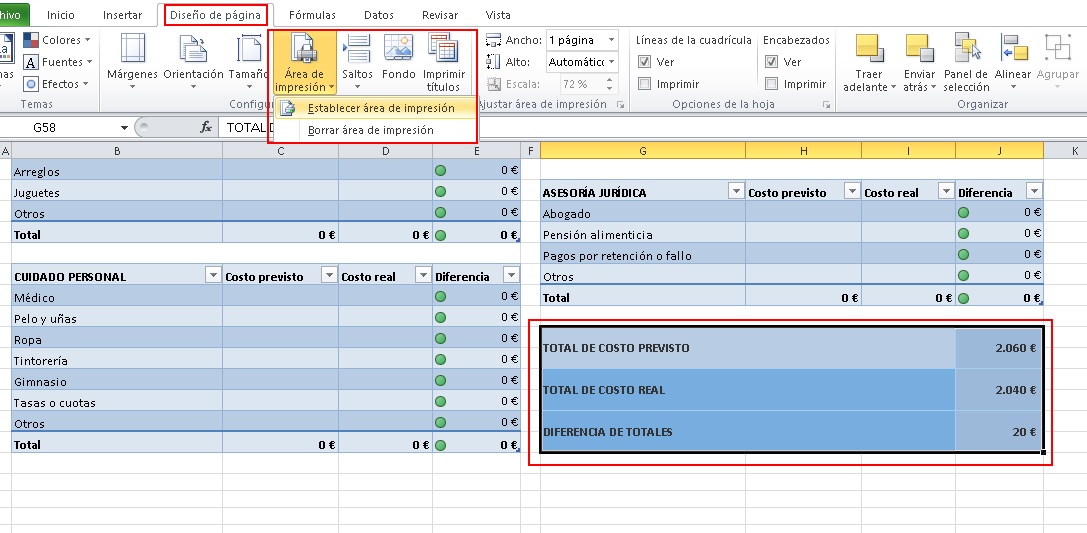Uncheck Ver under Líneas de la cuadrícula

[645, 62]
